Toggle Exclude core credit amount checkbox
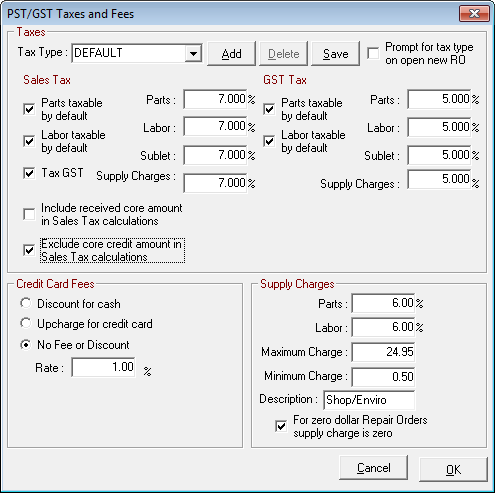 [29, 250]
